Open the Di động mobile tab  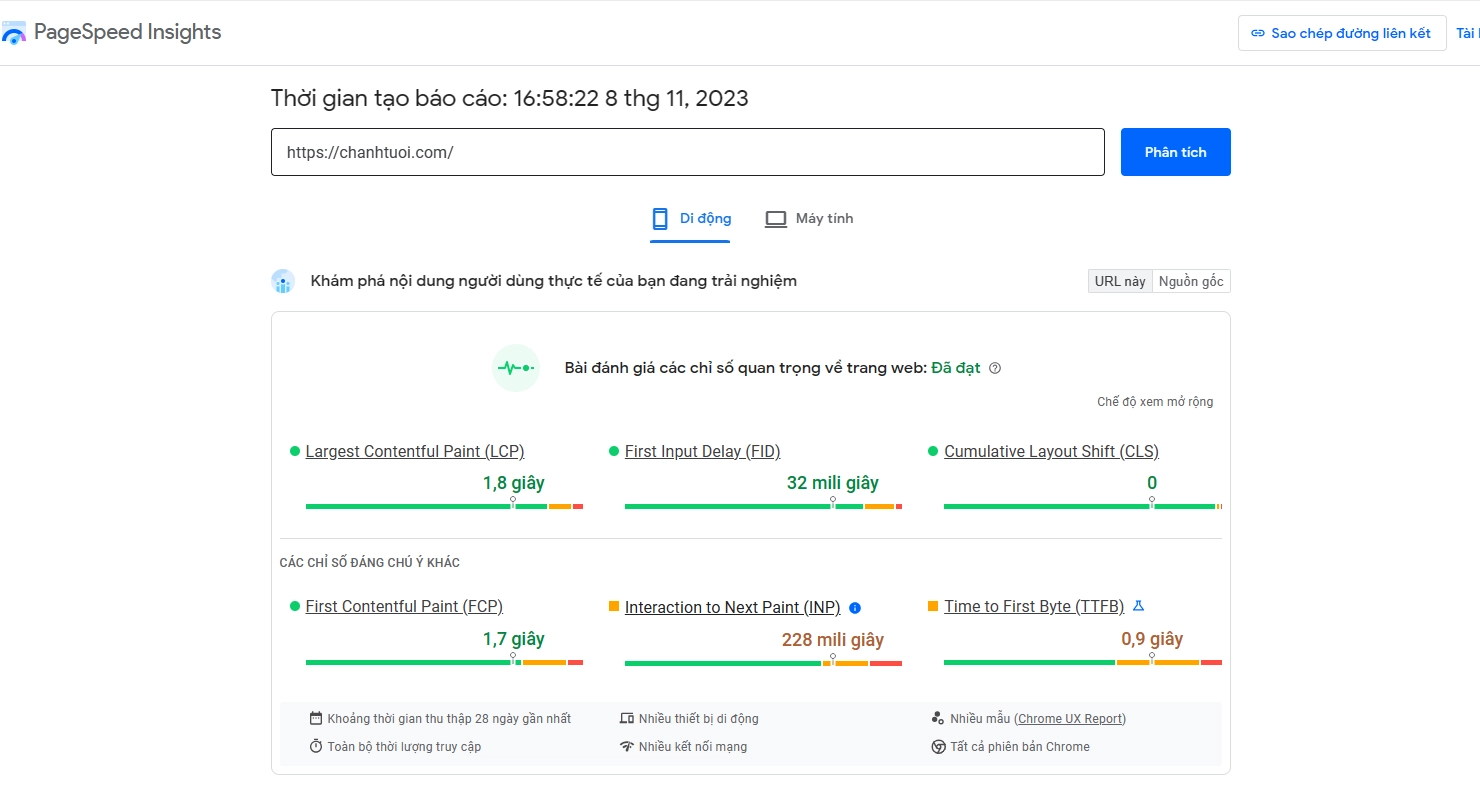click(x=691, y=219)
